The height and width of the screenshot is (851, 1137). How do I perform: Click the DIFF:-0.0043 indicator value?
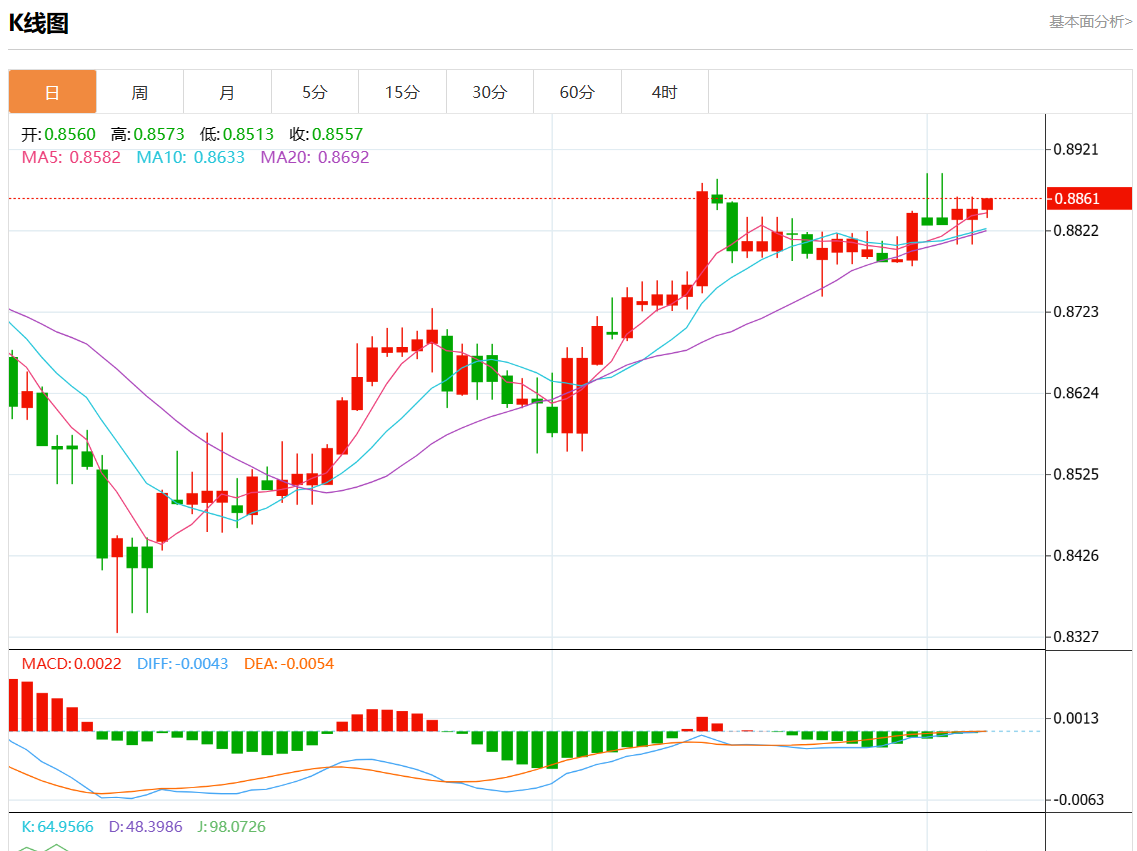click(183, 664)
